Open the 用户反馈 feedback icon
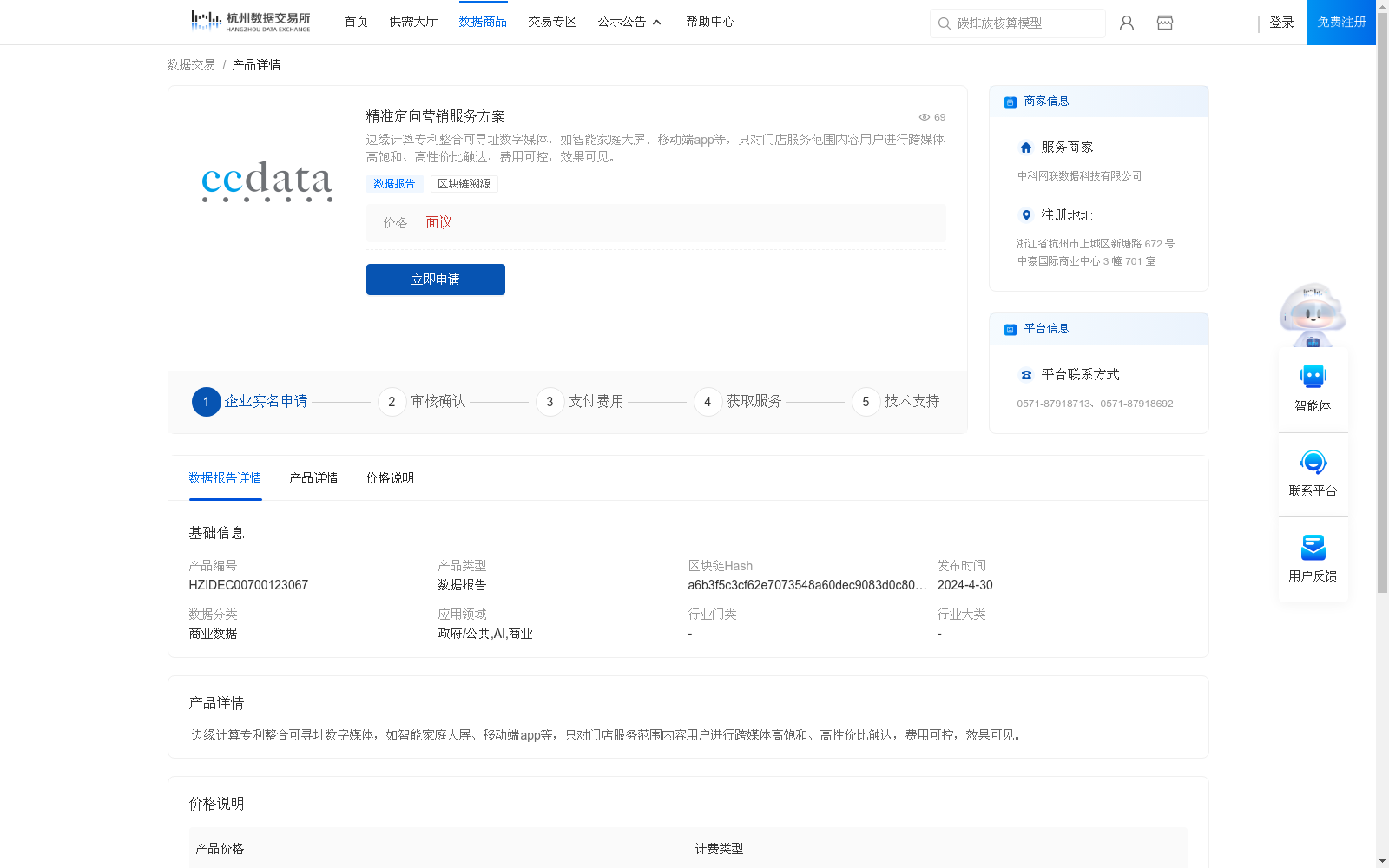This screenshot has width=1389, height=868. pyautogui.click(x=1313, y=547)
